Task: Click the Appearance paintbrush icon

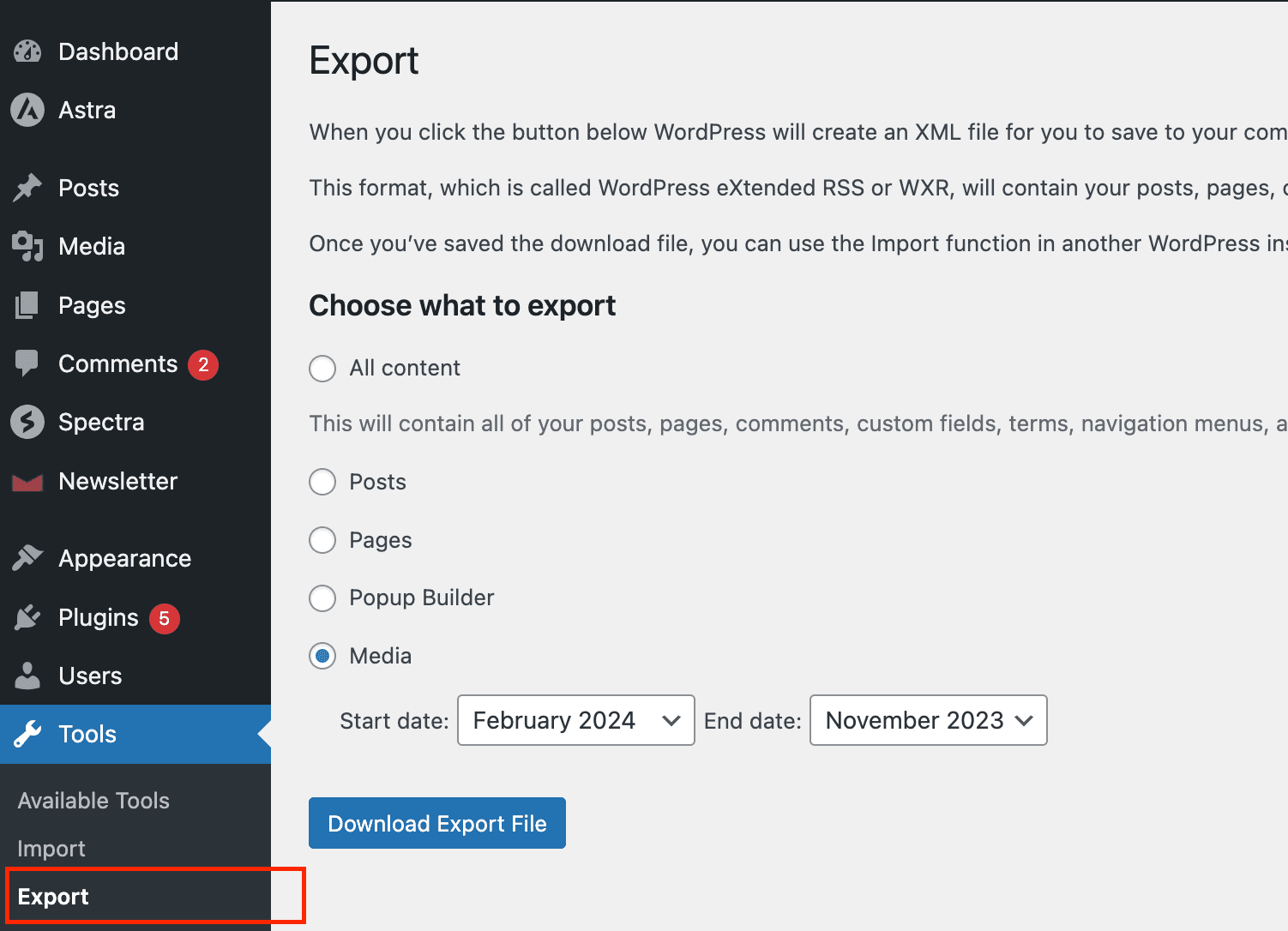Action: [x=27, y=558]
